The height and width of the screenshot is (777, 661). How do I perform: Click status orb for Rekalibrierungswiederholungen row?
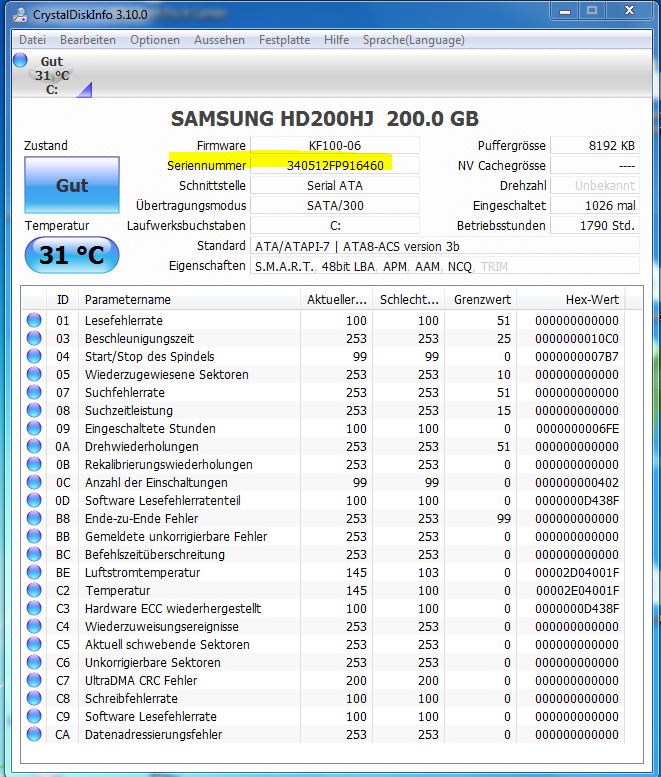[34, 464]
